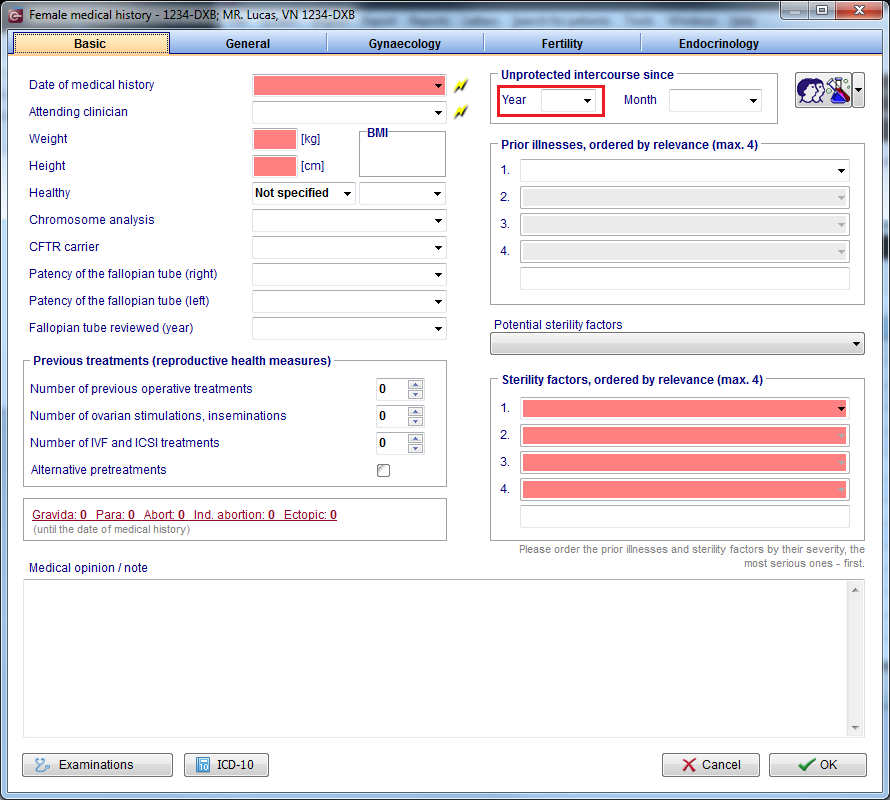Click Gravida Para Abort summary link

click(184, 515)
